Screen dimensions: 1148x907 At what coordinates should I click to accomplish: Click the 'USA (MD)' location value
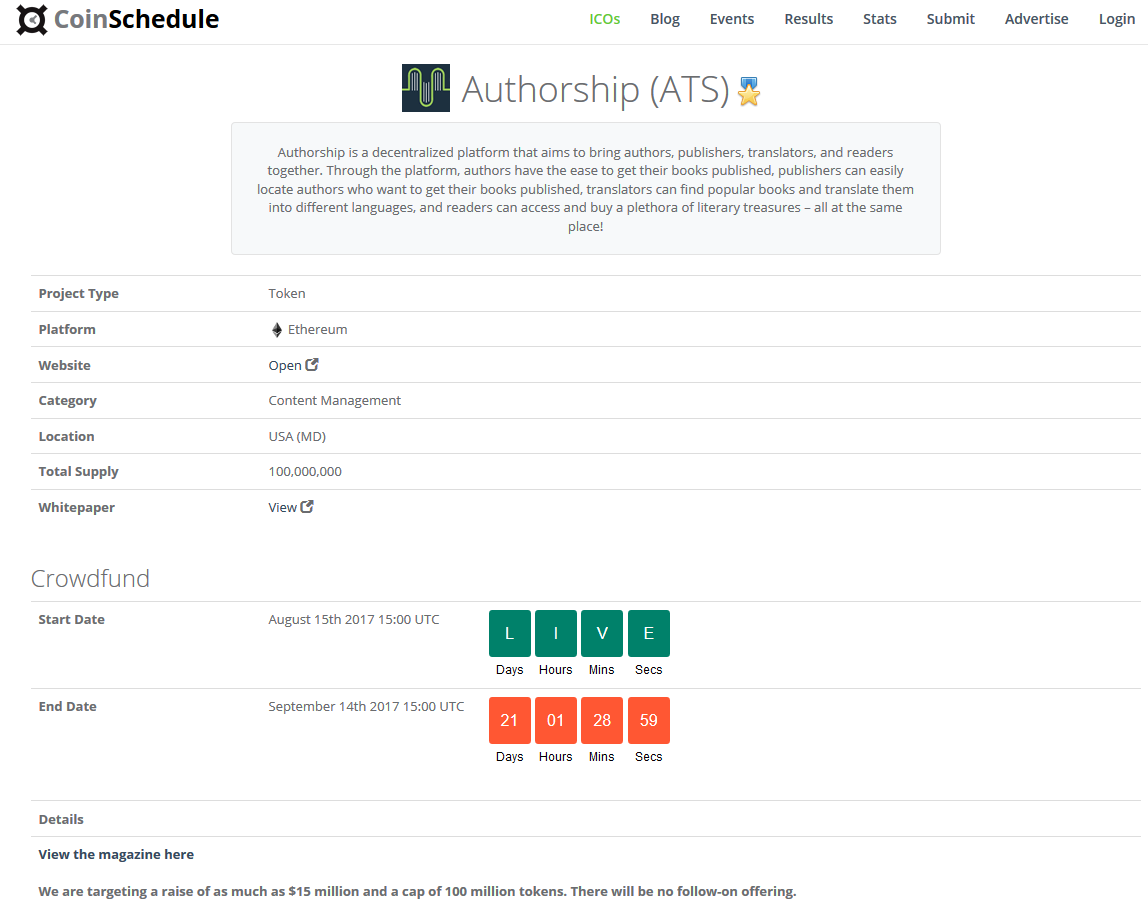[297, 436]
